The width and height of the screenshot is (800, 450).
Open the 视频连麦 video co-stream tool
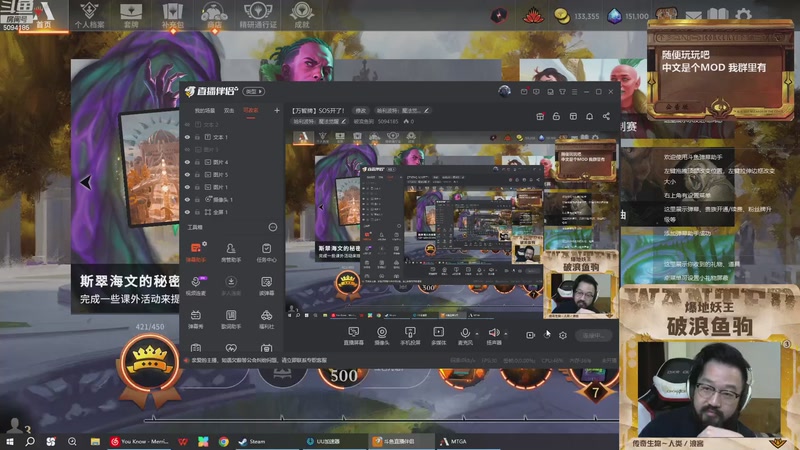[x=196, y=286]
